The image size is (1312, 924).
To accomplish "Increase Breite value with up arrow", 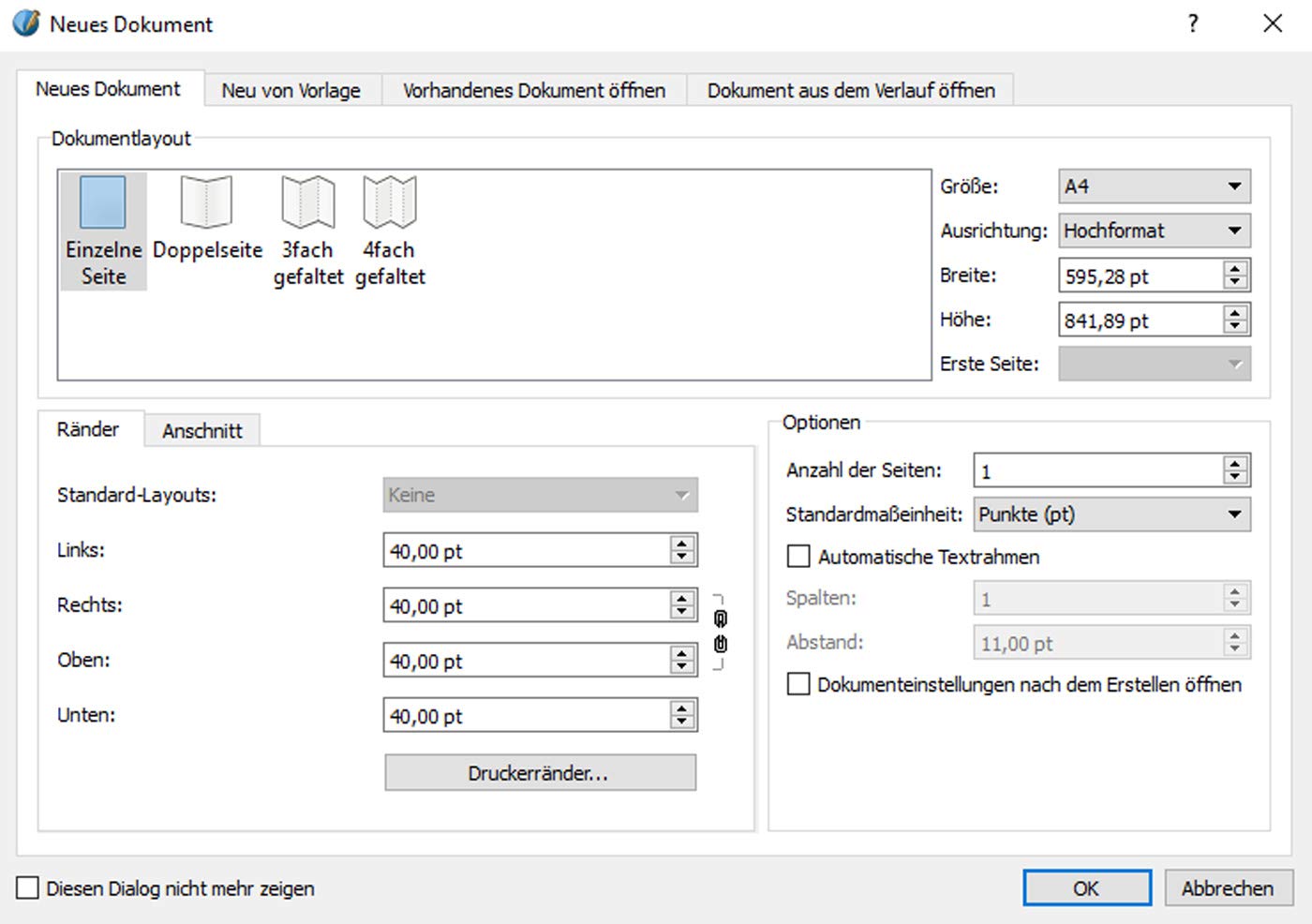I will click(1235, 269).
